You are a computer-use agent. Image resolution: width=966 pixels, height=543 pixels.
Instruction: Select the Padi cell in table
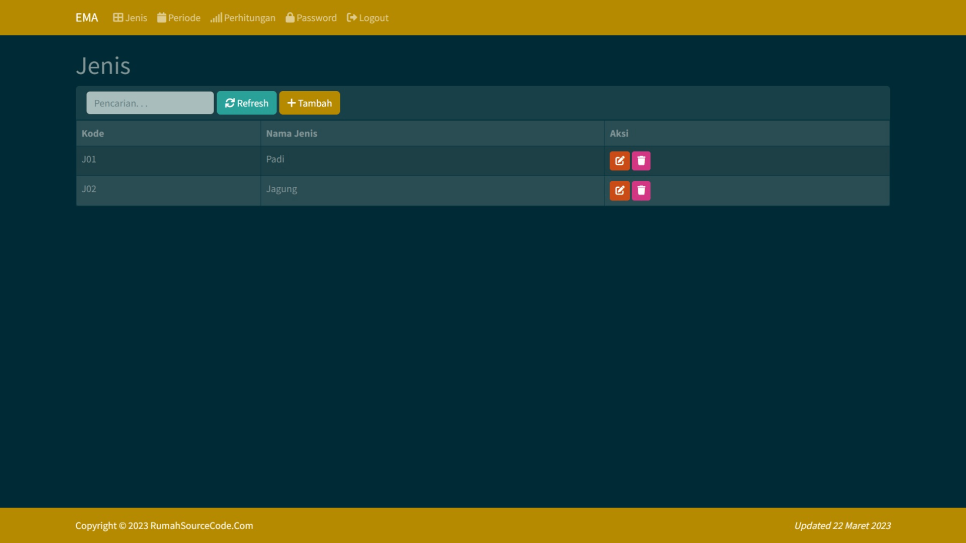pyautogui.click(x=276, y=159)
